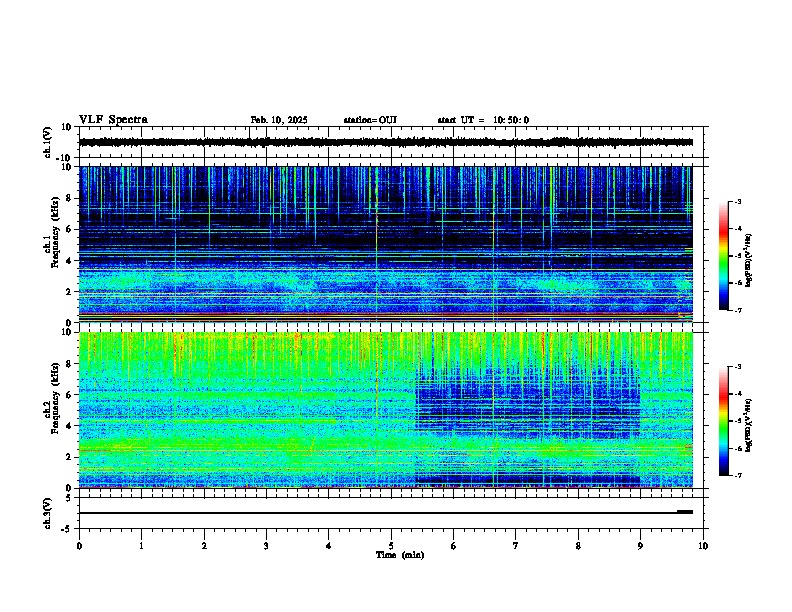
Task: Select the 'Feb. 10, 2025' date label
Action: (279, 120)
